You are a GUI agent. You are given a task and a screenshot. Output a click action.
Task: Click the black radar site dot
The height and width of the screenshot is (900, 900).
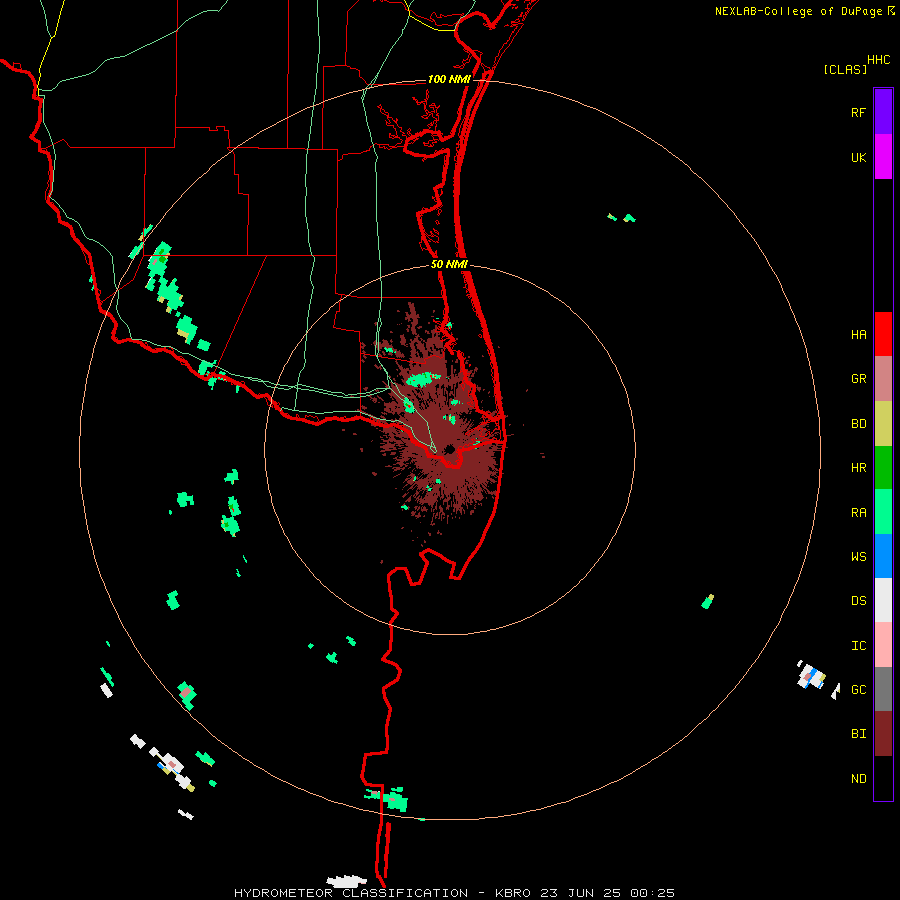[x=450, y=449]
